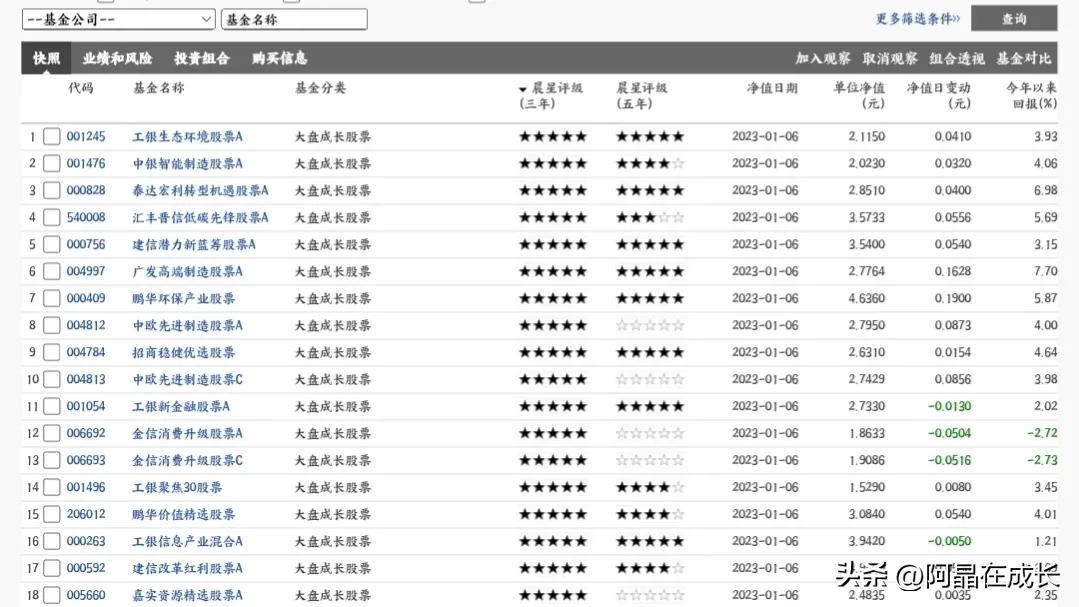
Task: Click 今年以来回报 column header
Action: [x=1032, y=96]
